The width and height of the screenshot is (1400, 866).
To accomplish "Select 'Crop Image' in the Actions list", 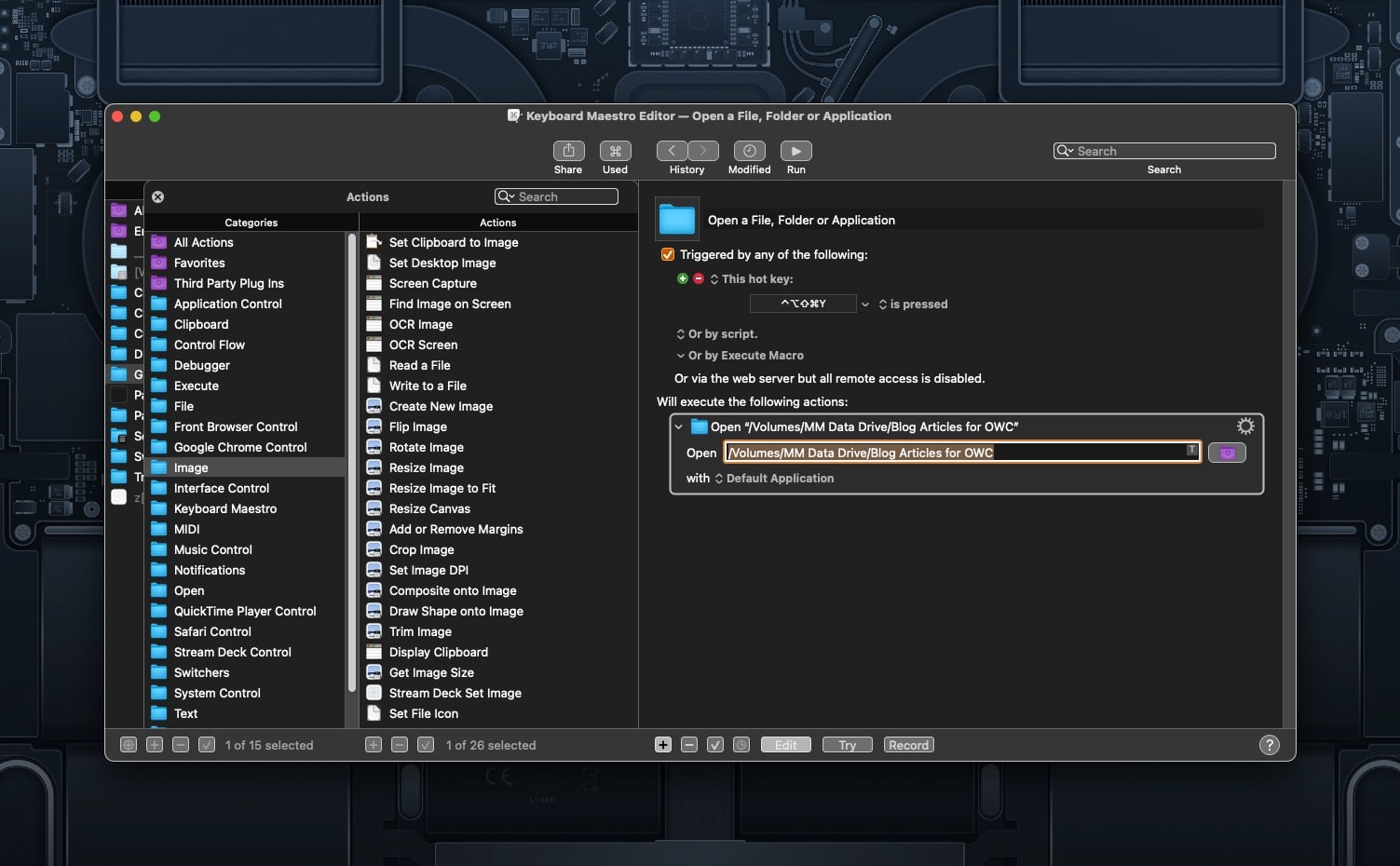I will [x=421, y=549].
